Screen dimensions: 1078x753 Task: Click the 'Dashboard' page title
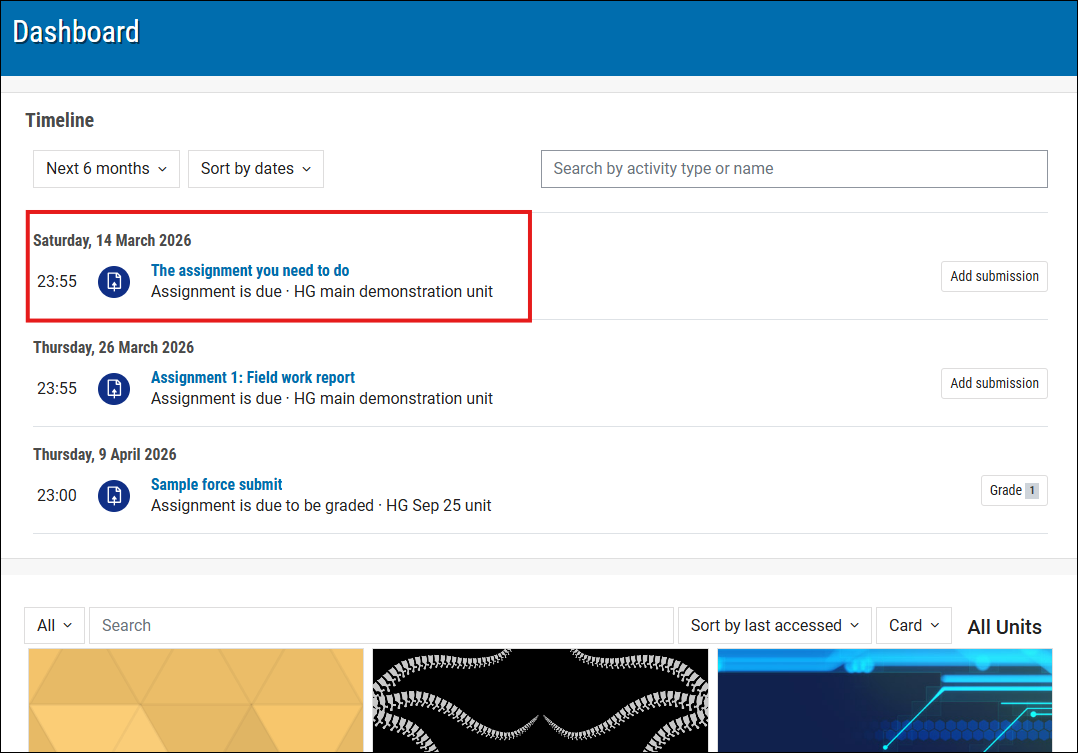coord(76,32)
